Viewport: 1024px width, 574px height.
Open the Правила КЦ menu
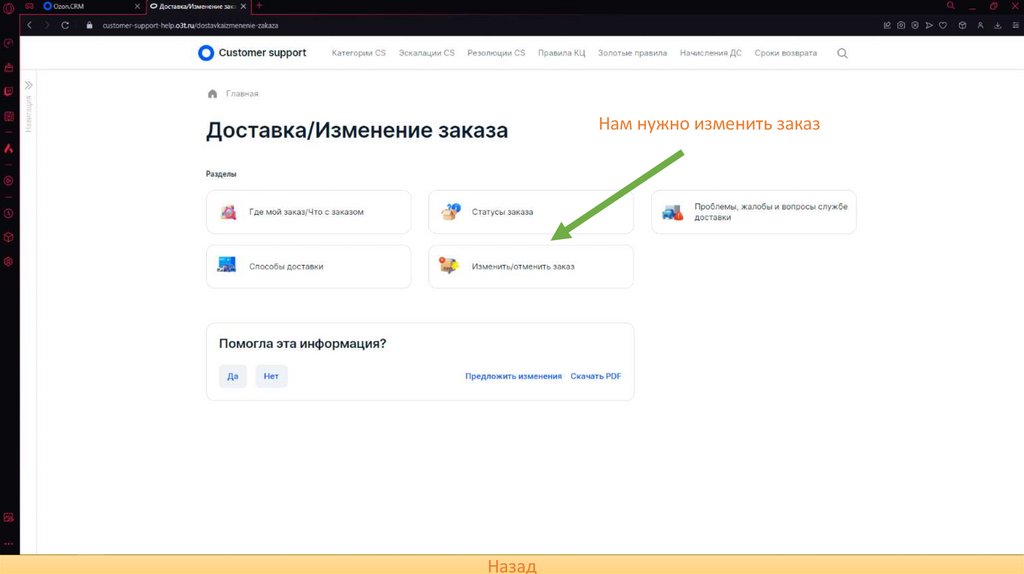[x=562, y=53]
